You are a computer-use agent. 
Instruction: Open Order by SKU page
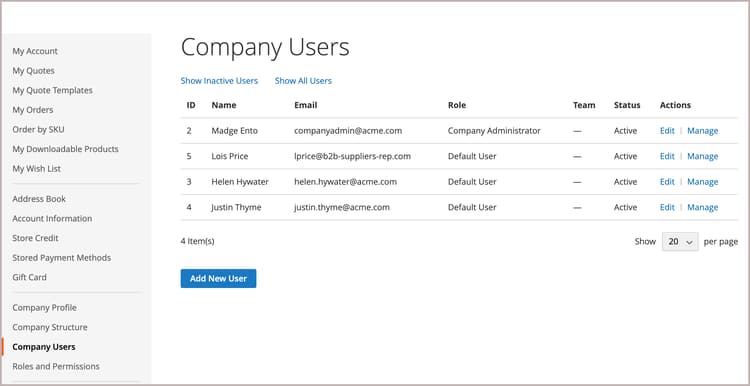click(x=38, y=130)
